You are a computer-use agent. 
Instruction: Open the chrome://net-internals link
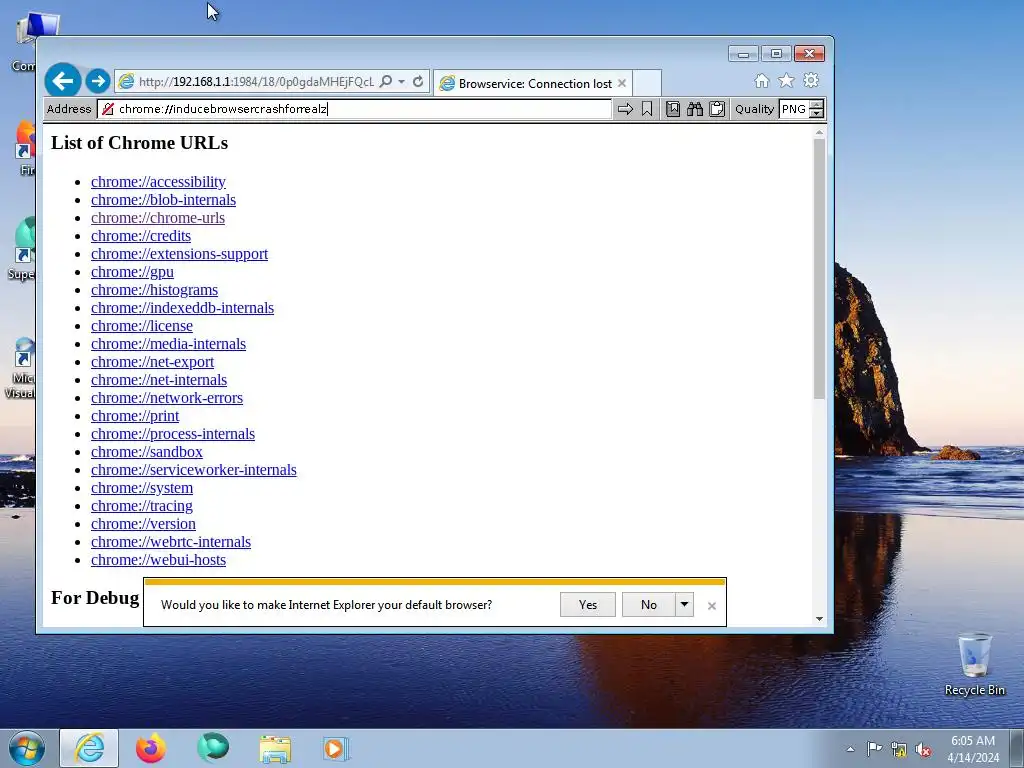159,379
